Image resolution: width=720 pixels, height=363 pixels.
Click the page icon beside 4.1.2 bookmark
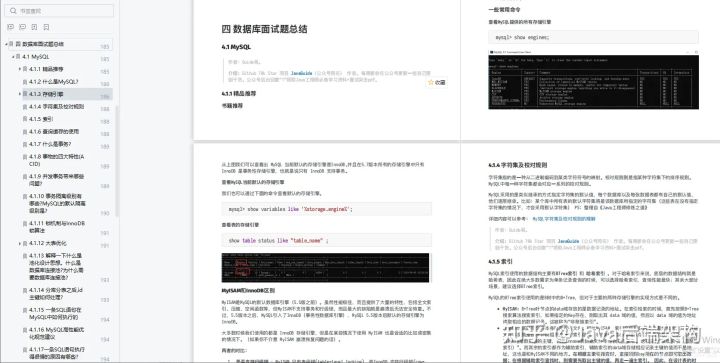[25, 81]
